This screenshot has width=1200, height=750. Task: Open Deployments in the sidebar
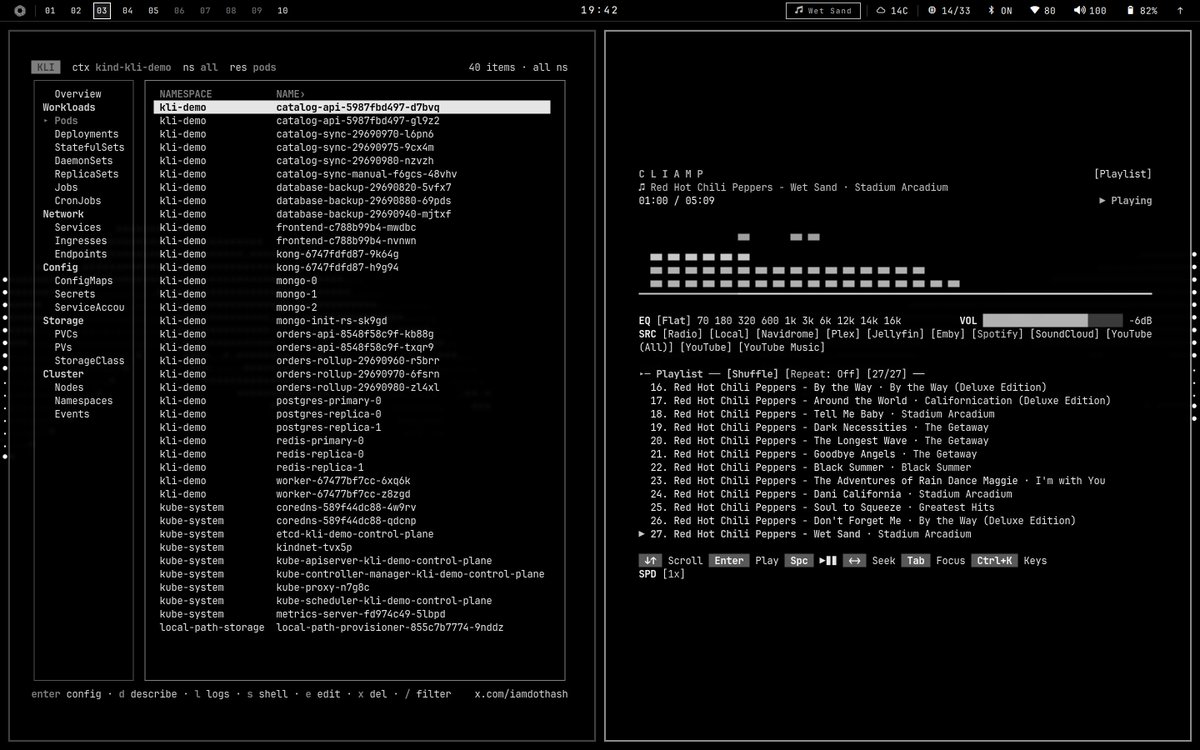coord(86,134)
